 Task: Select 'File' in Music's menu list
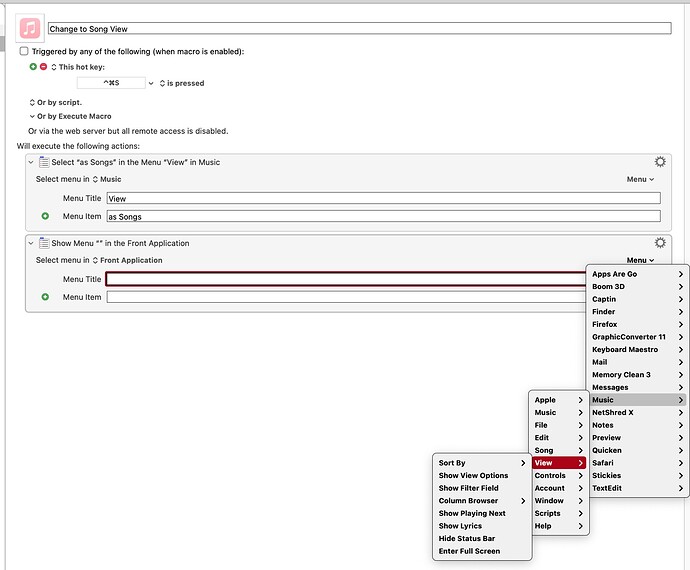pyautogui.click(x=558, y=425)
